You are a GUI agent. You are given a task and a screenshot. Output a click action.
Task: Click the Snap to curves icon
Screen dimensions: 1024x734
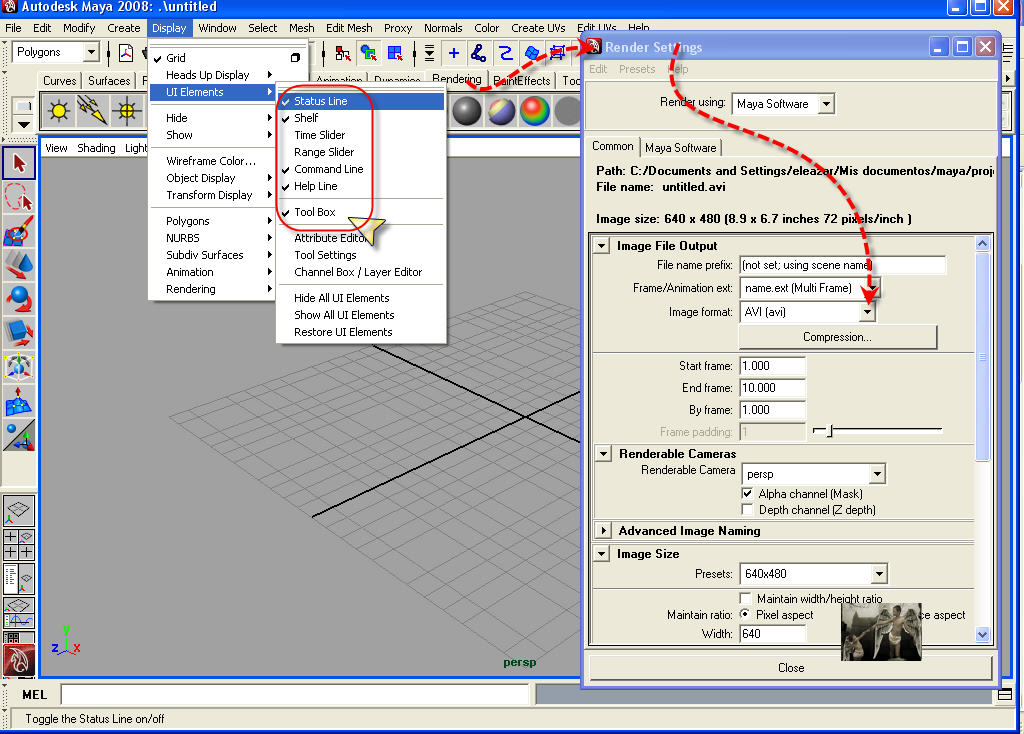(x=479, y=53)
